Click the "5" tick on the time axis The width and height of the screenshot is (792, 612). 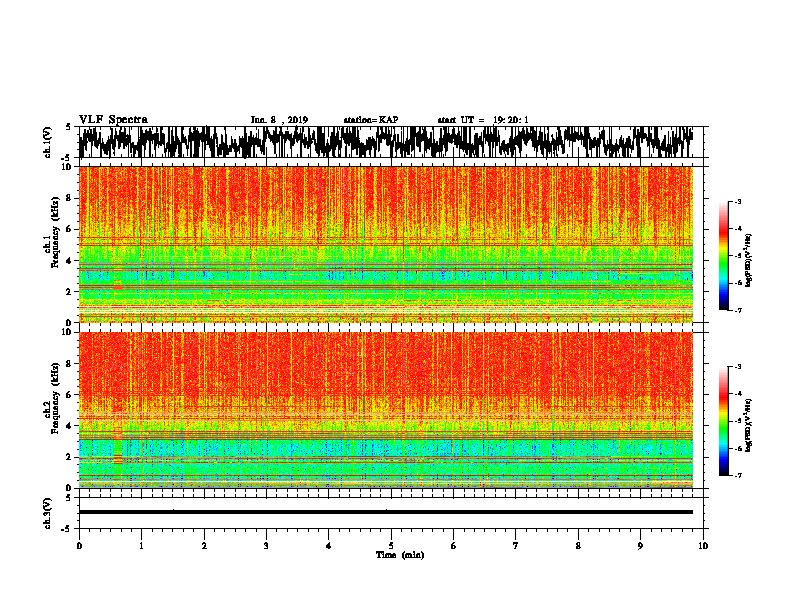[391, 546]
